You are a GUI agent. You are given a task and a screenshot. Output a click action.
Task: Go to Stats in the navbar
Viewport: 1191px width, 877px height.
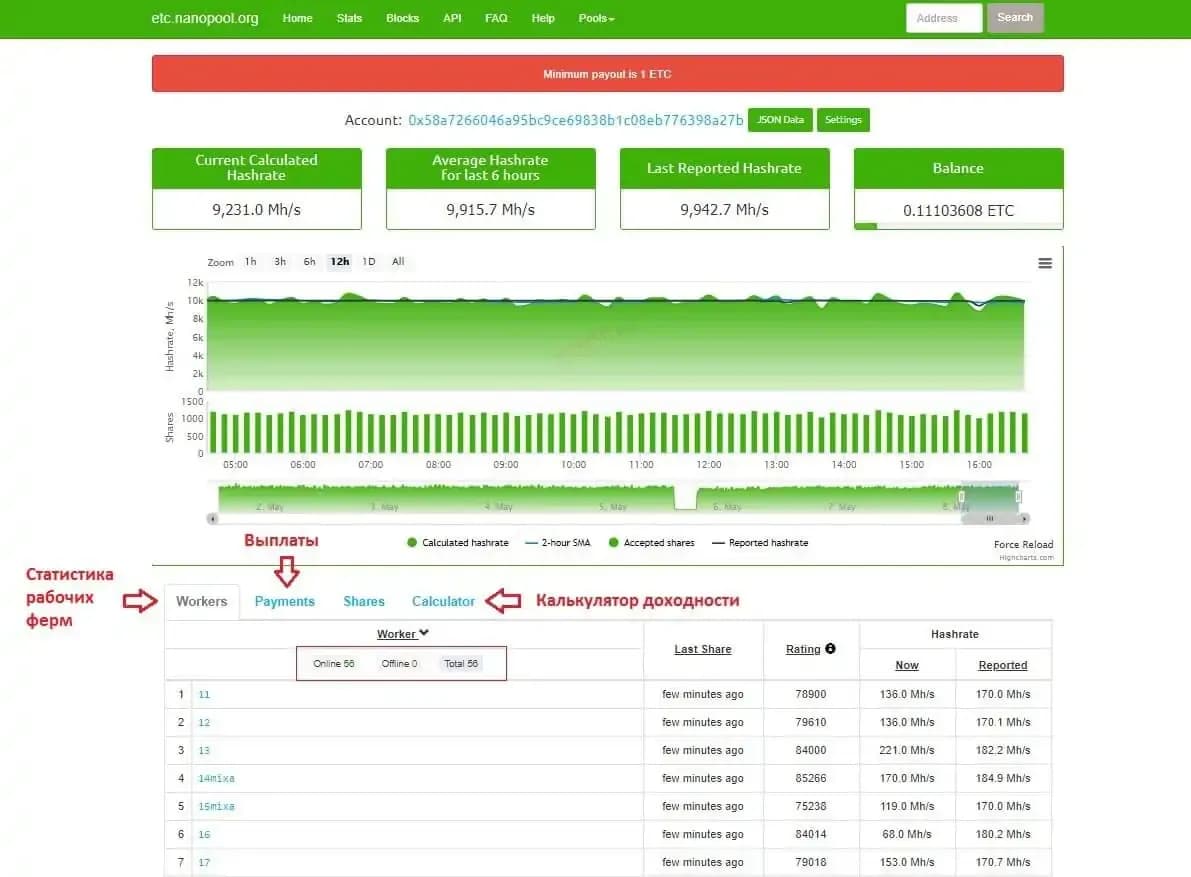click(x=349, y=18)
